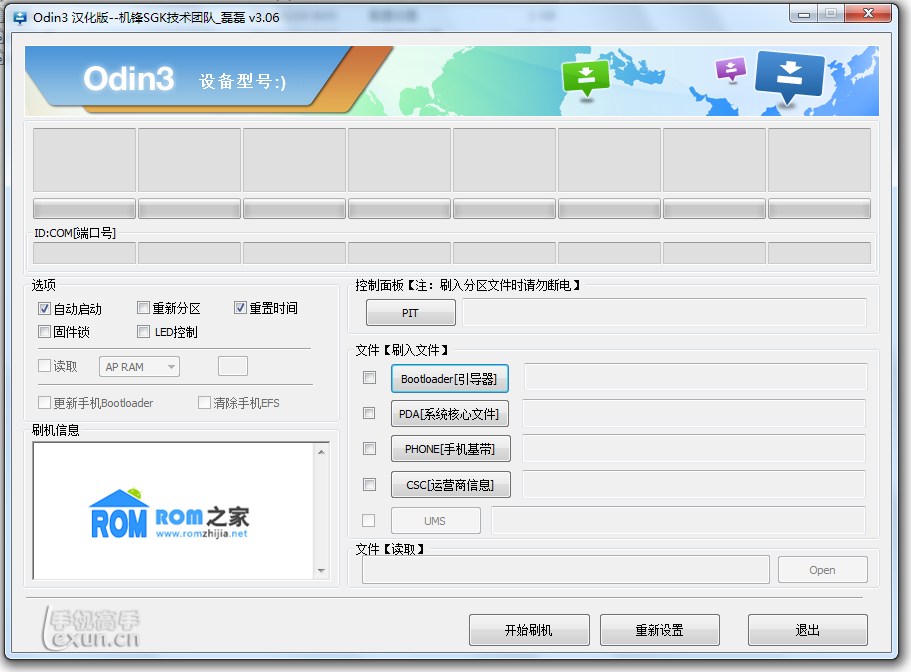Minimize the Odin3 window
This screenshot has width=911, height=672.
tap(804, 15)
